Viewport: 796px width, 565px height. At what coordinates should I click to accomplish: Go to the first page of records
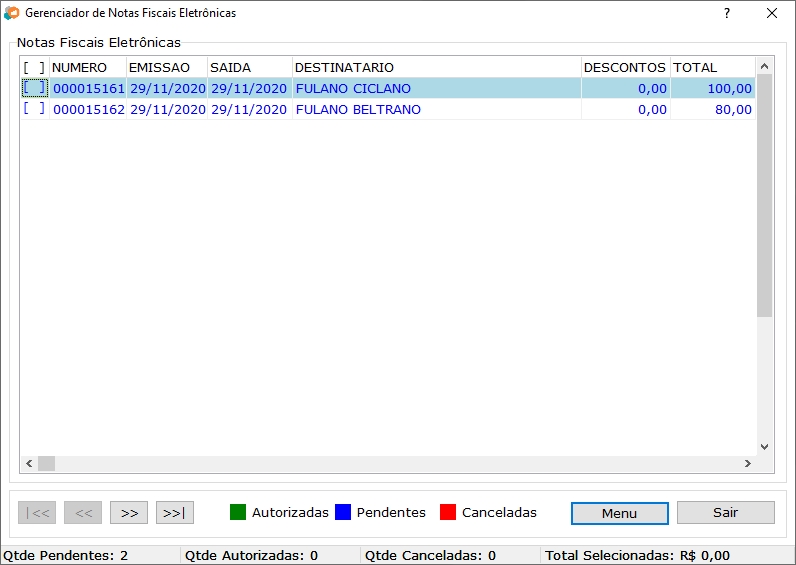37,513
